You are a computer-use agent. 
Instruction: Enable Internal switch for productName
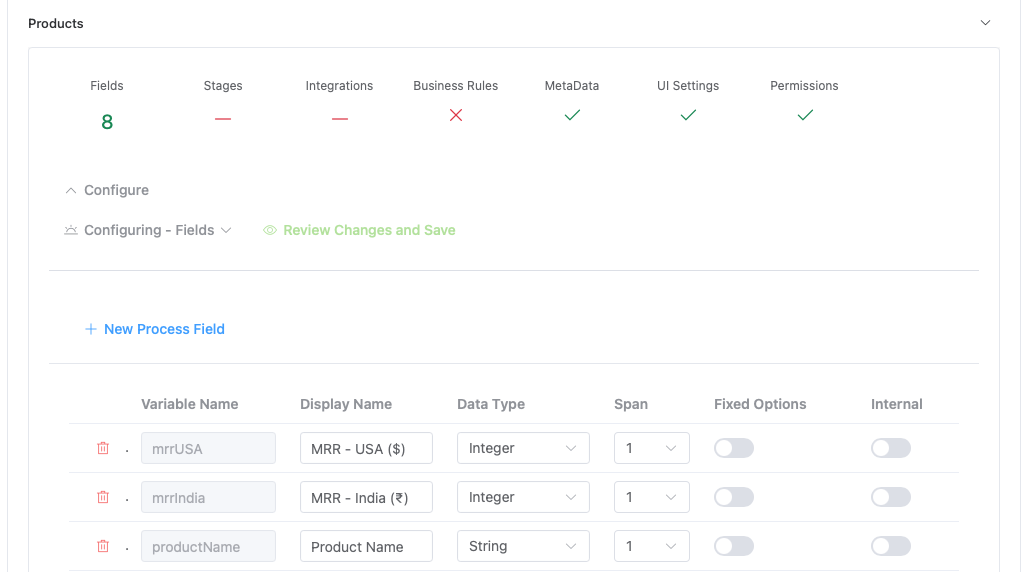click(x=891, y=546)
